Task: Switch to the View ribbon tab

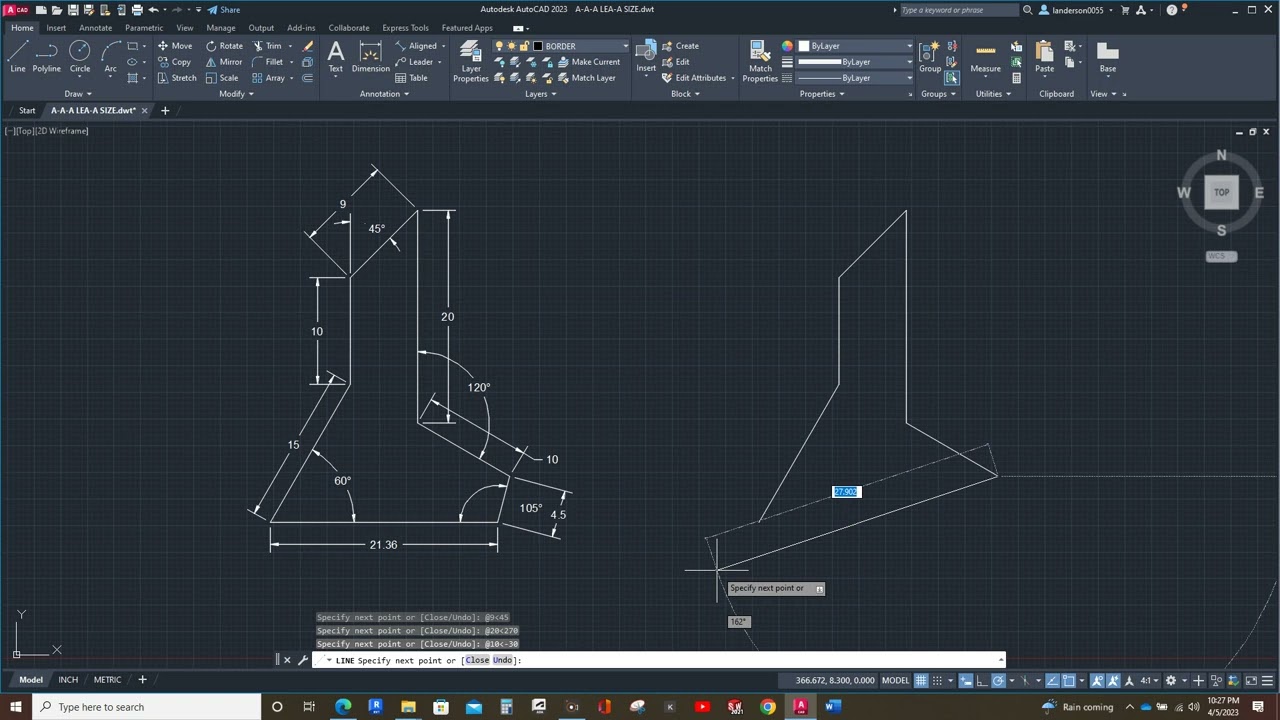Action: point(185,28)
